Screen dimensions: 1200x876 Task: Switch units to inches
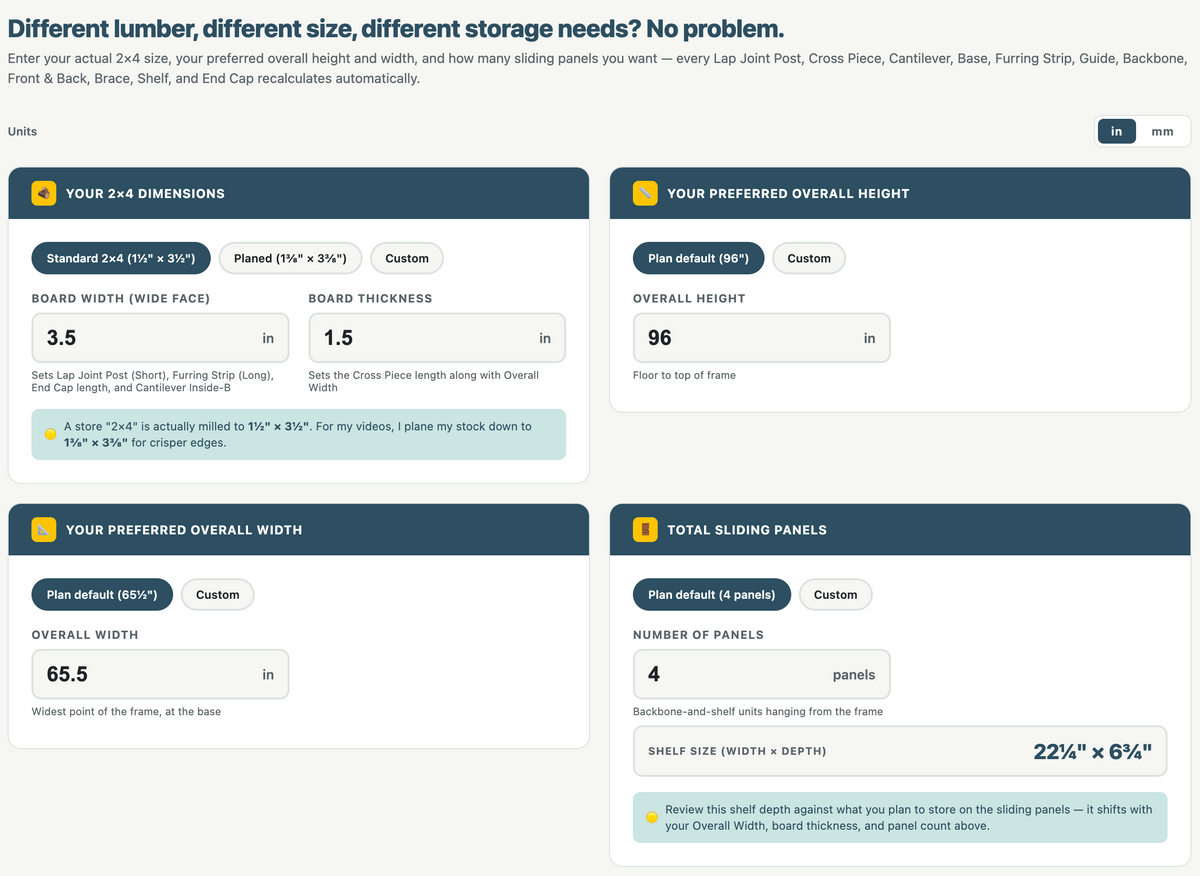coord(1117,131)
